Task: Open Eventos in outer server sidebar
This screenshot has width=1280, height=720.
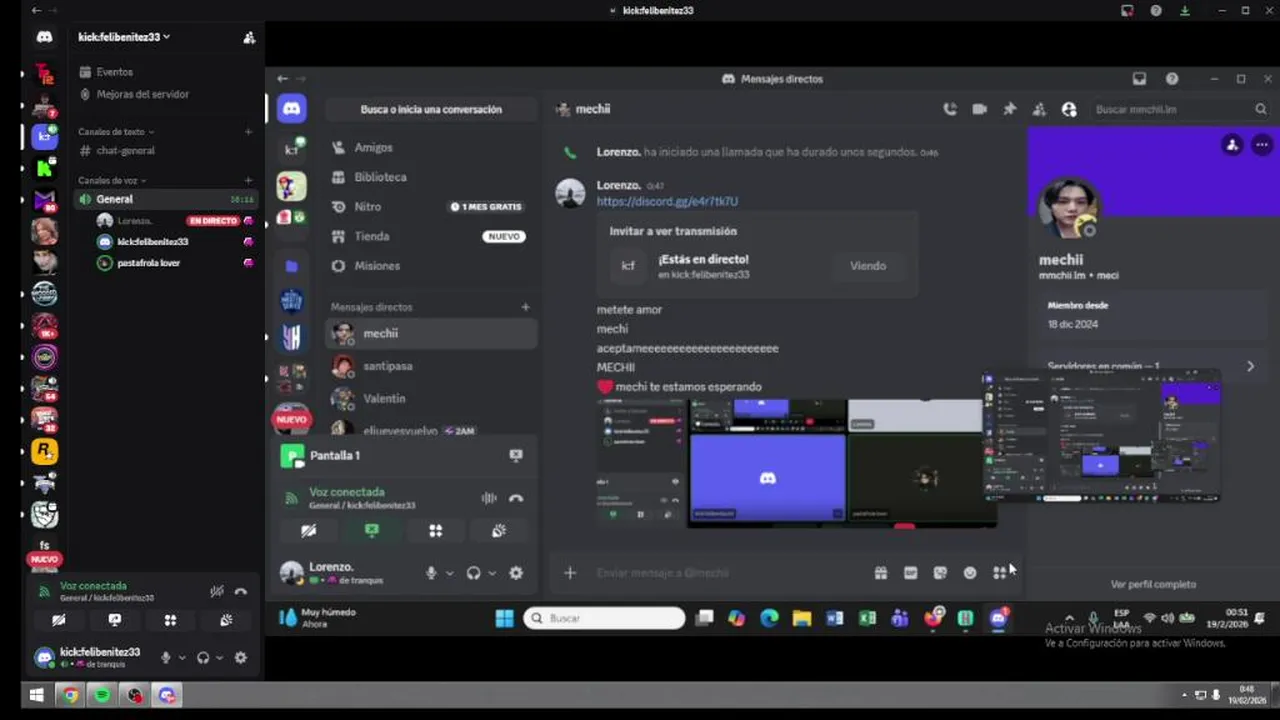Action: tap(115, 72)
